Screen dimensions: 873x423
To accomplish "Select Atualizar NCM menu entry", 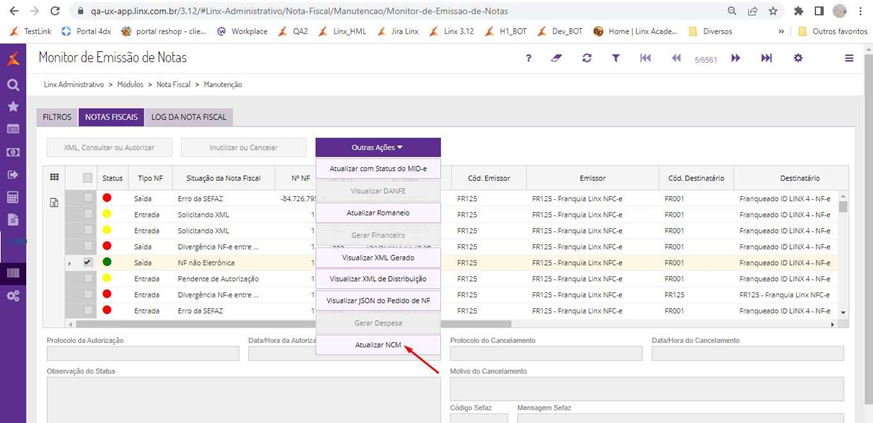I will click(x=378, y=345).
